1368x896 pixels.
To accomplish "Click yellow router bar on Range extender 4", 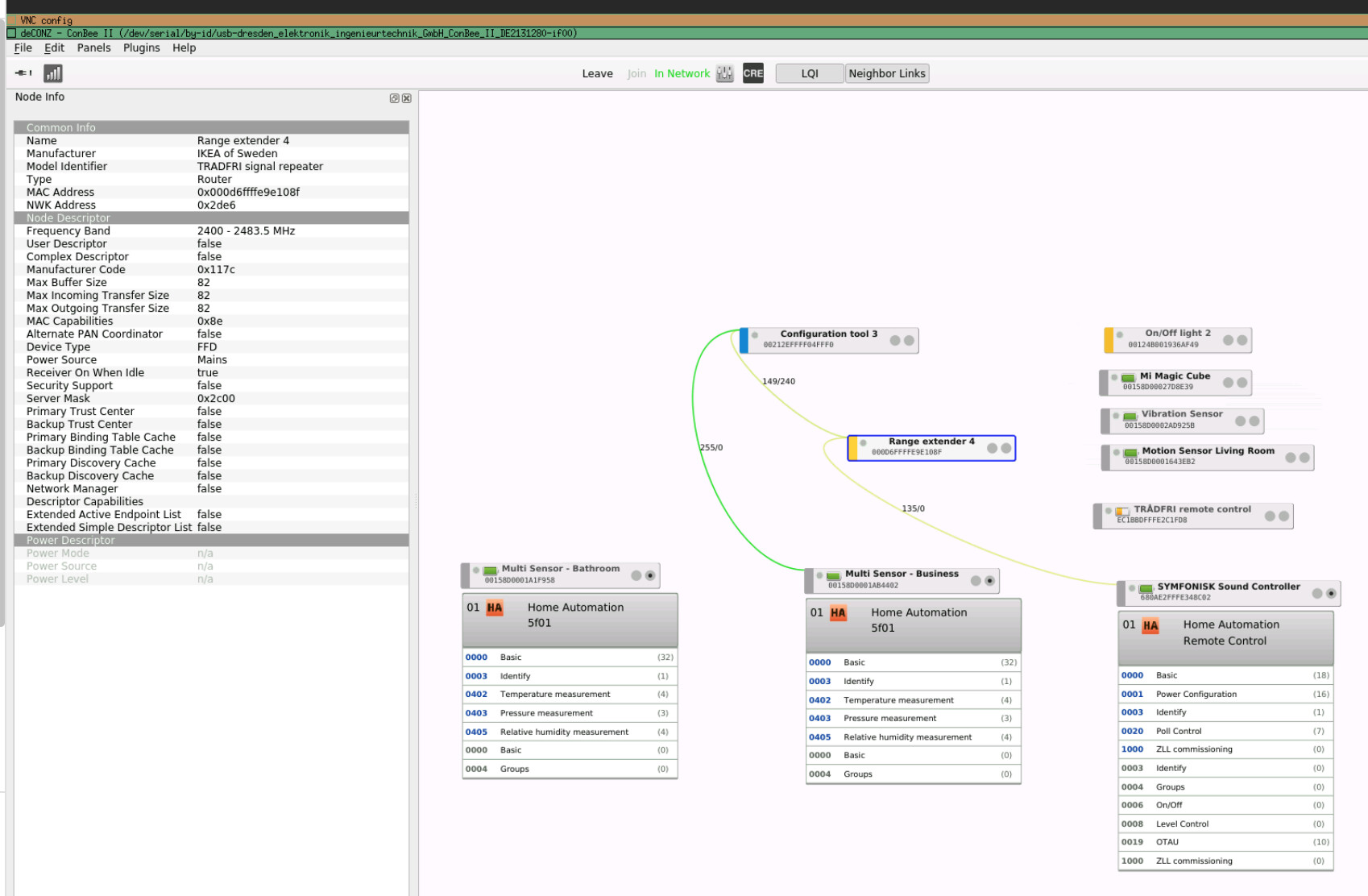I will click(853, 448).
